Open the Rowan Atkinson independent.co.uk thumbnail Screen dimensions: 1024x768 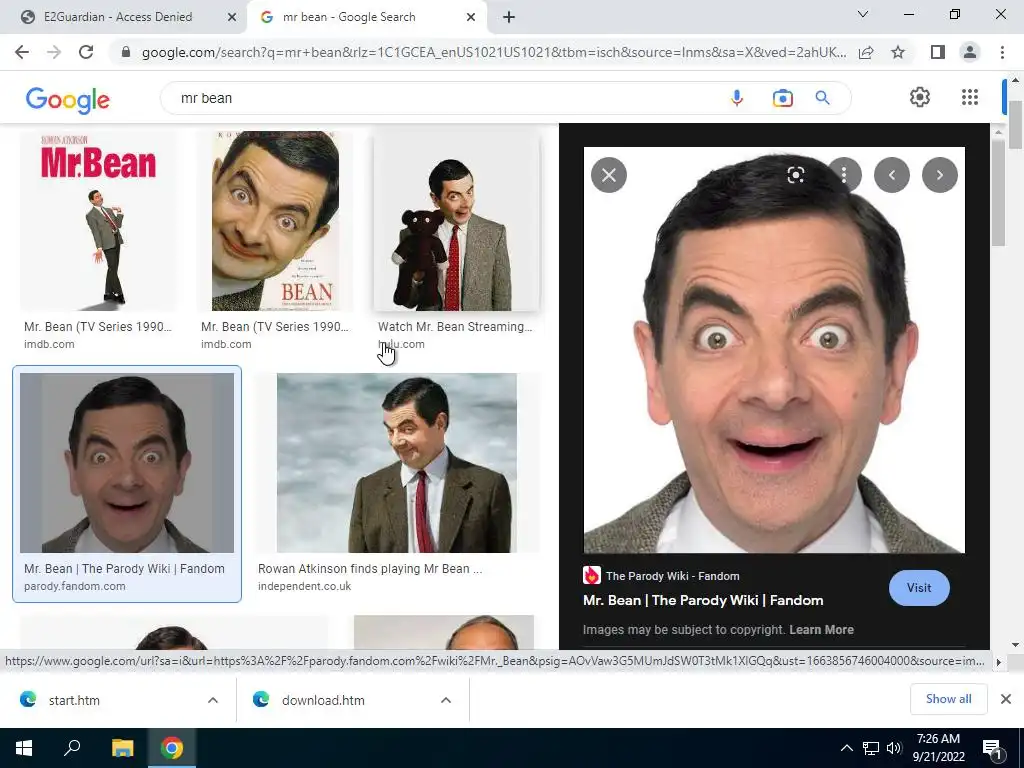(x=396, y=463)
